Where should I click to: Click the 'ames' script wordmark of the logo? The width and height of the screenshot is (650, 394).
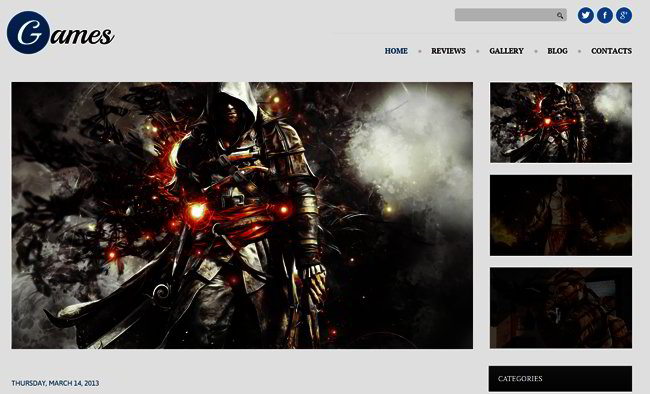tap(82, 36)
